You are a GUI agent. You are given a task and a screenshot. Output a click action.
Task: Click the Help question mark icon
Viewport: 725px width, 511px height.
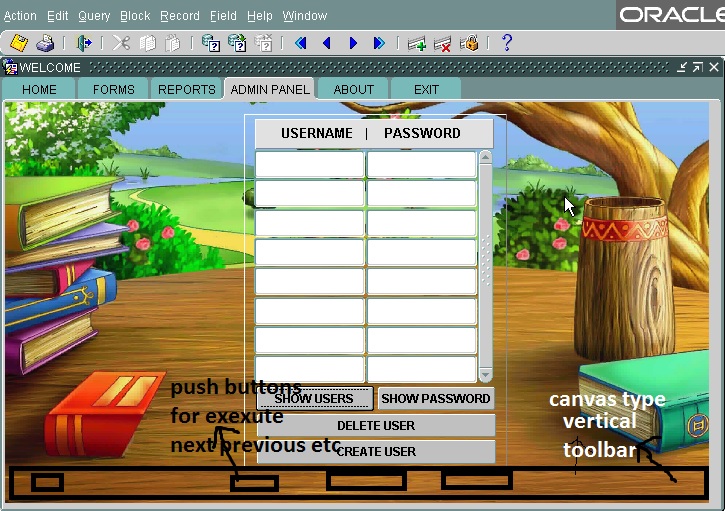507,43
